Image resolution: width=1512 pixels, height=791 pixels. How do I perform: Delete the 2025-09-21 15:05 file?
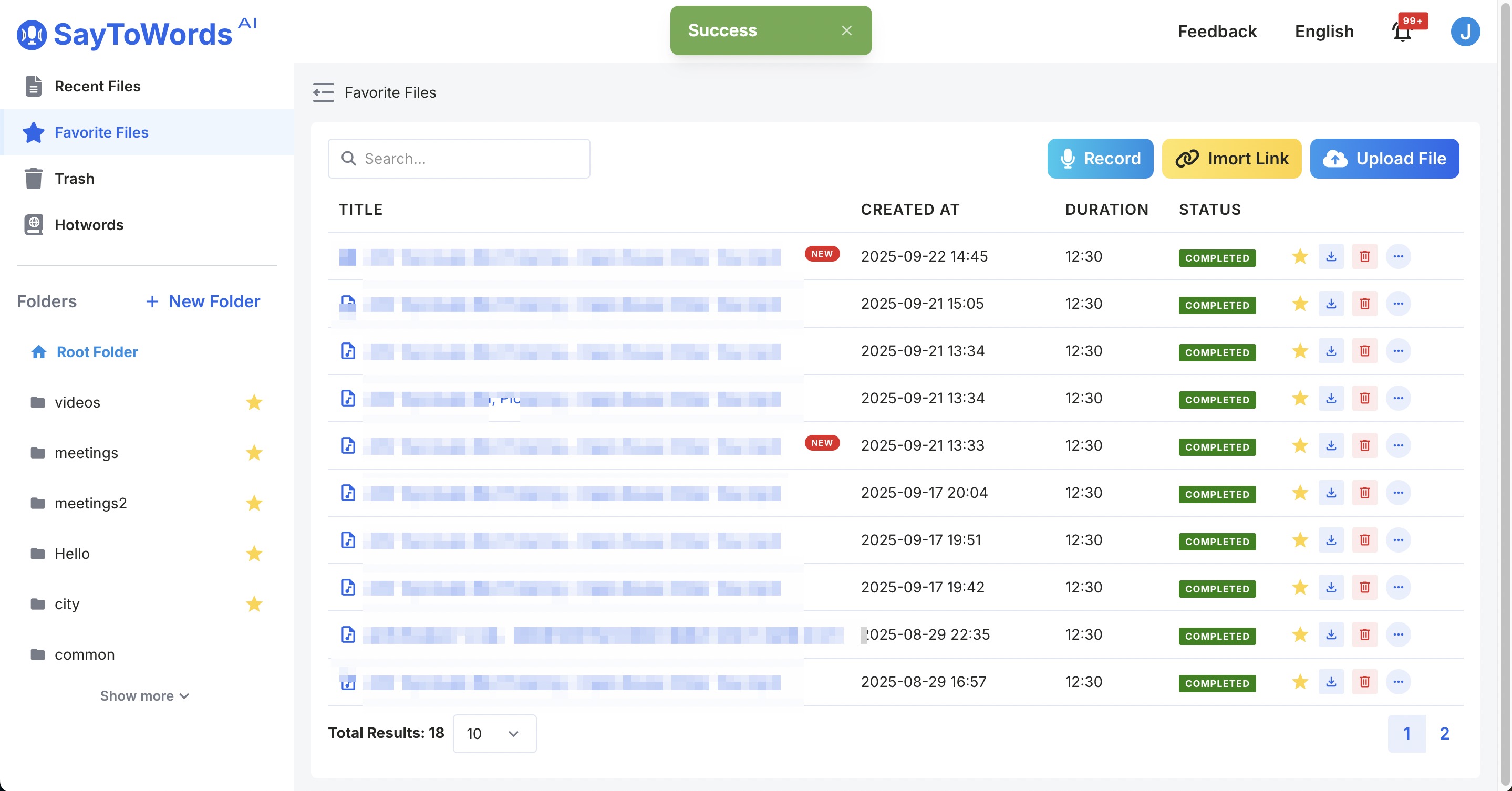point(1364,304)
